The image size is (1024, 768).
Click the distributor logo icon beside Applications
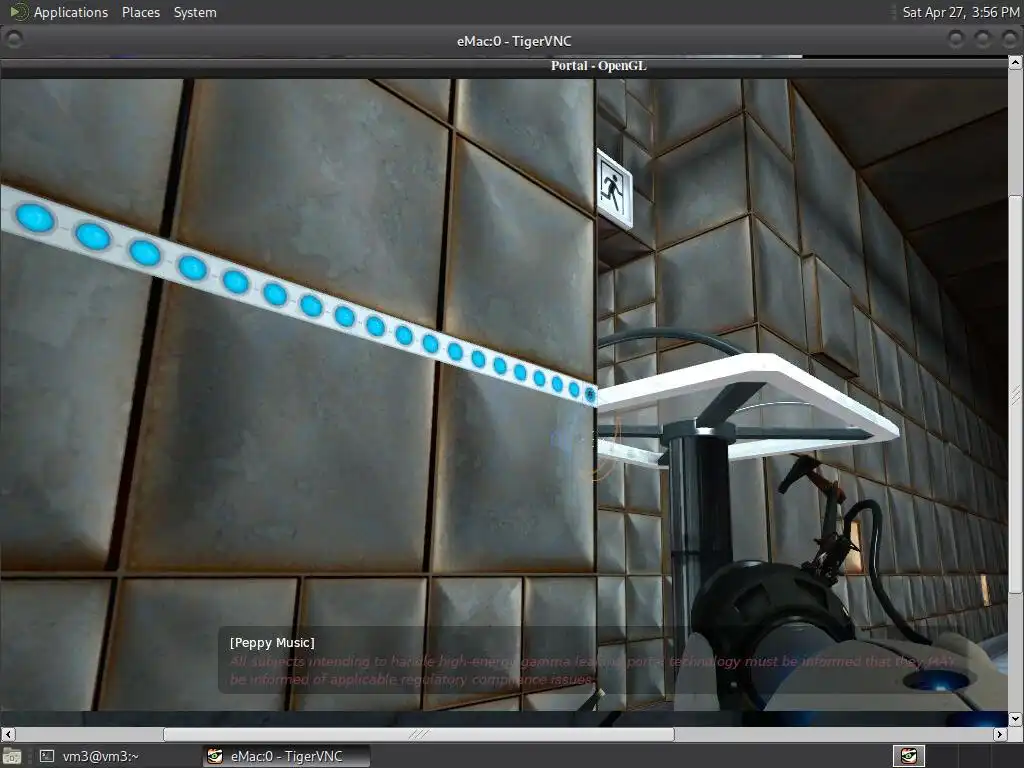[18, 12]
